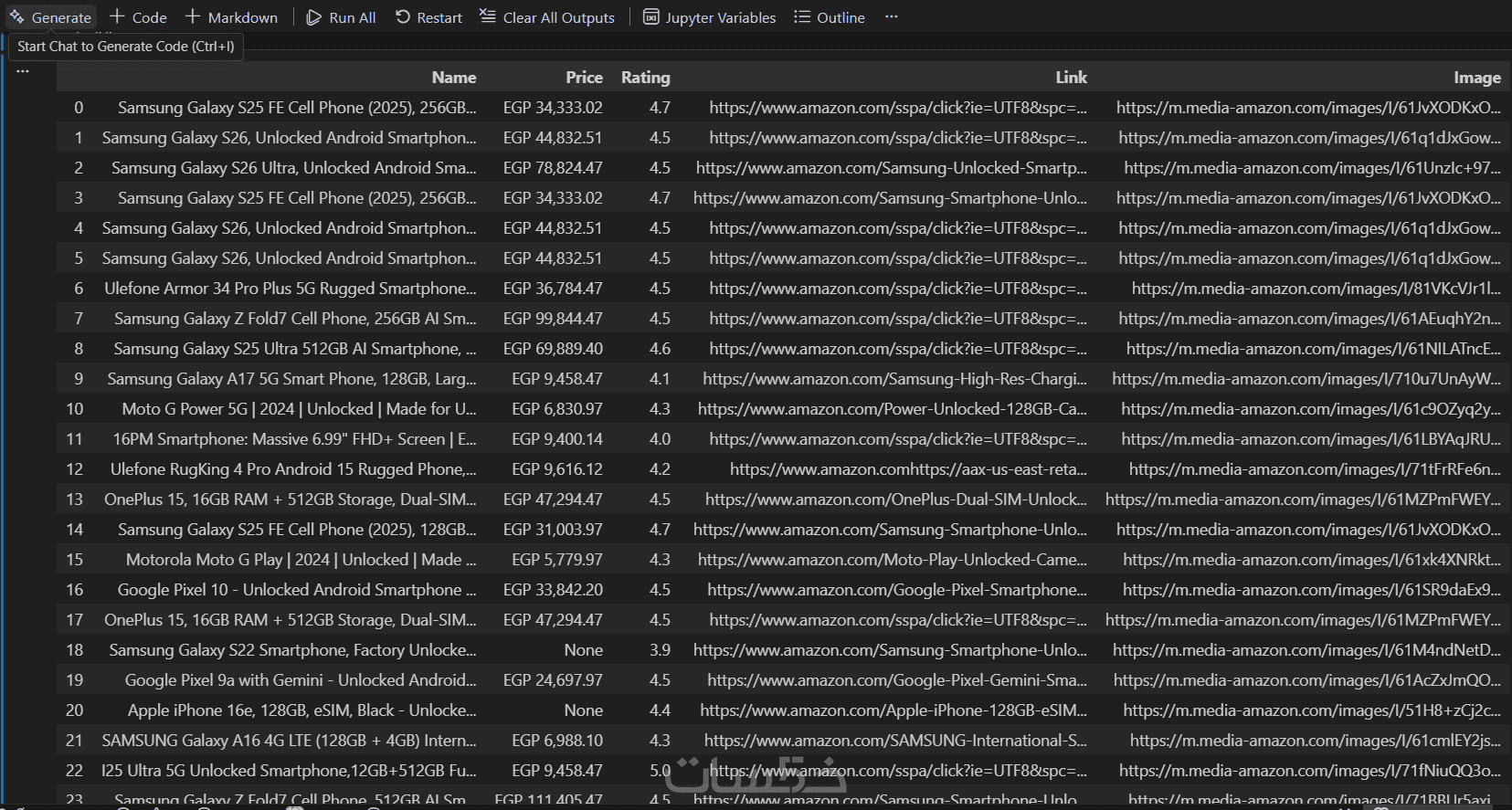Select the Samsung Galaxy S22 Smartphone name
Viewport: 1512px width, 810px height.
point(292,650)
